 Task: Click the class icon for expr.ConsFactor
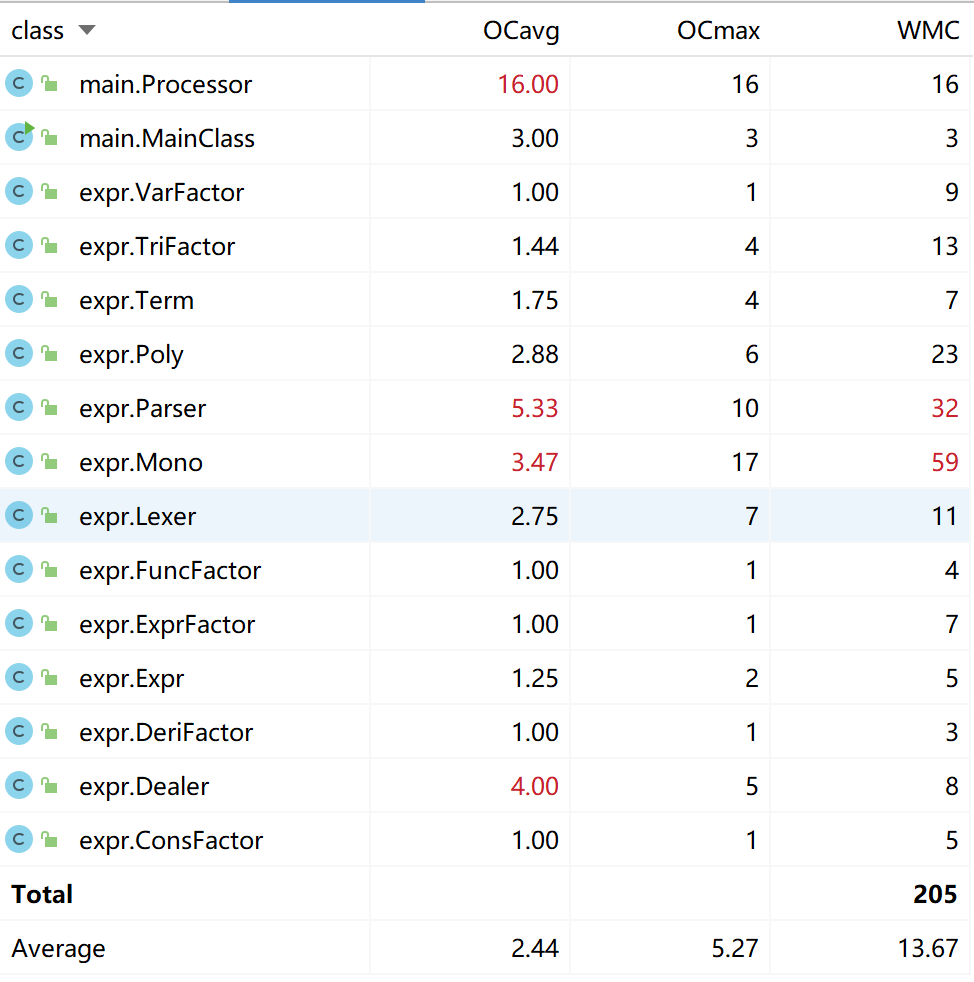[x=19, y=839]
